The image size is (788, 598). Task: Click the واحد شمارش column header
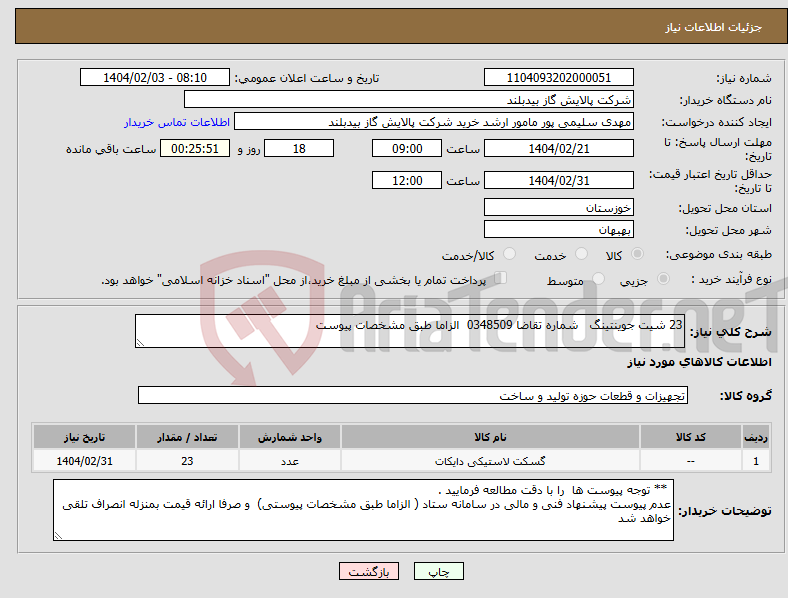[x=290, y=437]
